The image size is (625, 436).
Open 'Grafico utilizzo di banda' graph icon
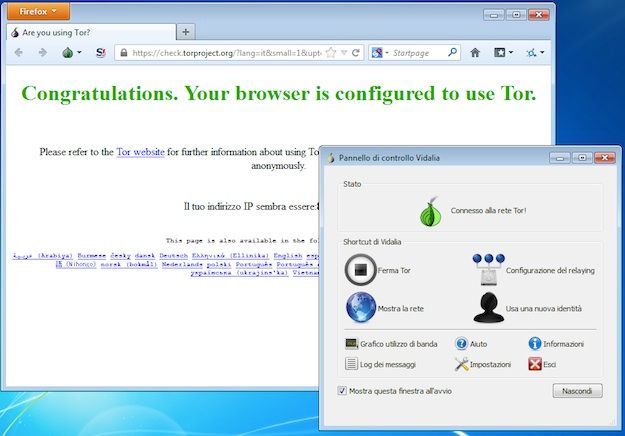point(351,344)
